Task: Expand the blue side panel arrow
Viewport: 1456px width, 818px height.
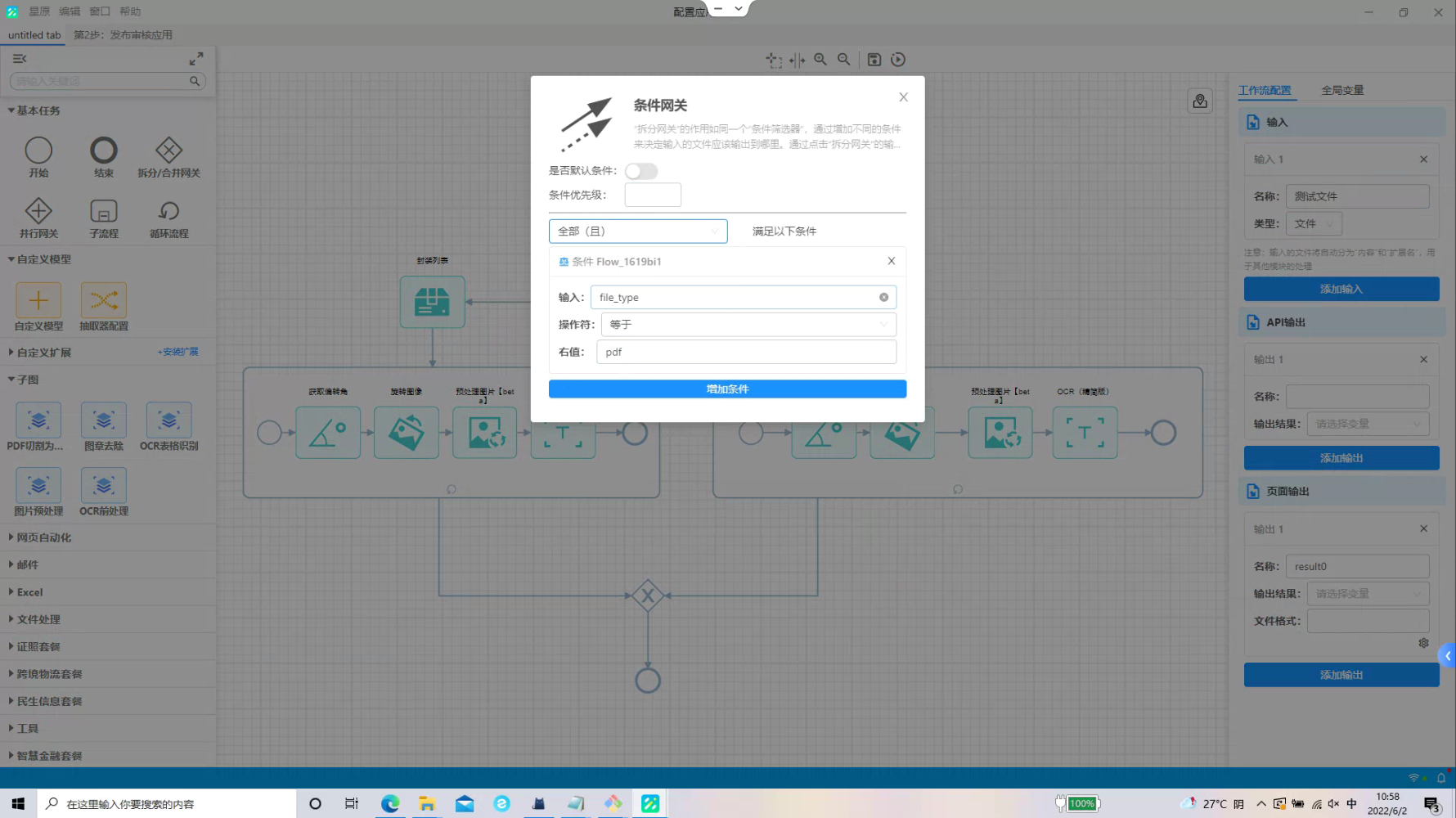Action: tap(1447, 656)
